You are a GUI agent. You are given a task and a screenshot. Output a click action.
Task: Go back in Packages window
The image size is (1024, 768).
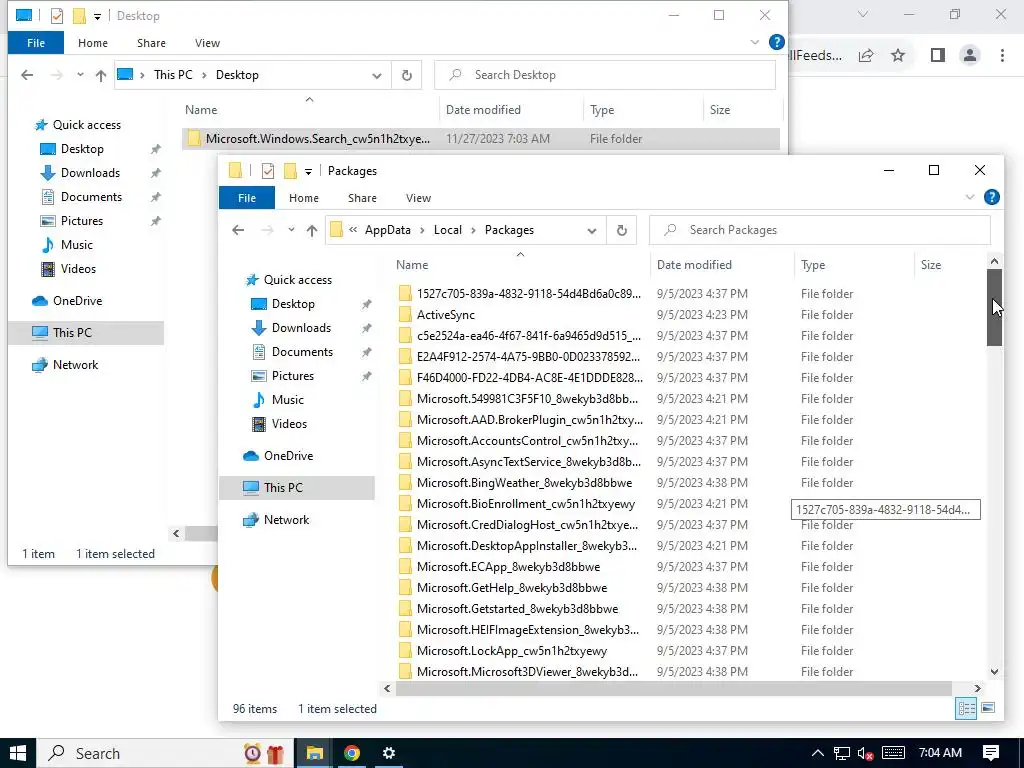coord(238,230)
